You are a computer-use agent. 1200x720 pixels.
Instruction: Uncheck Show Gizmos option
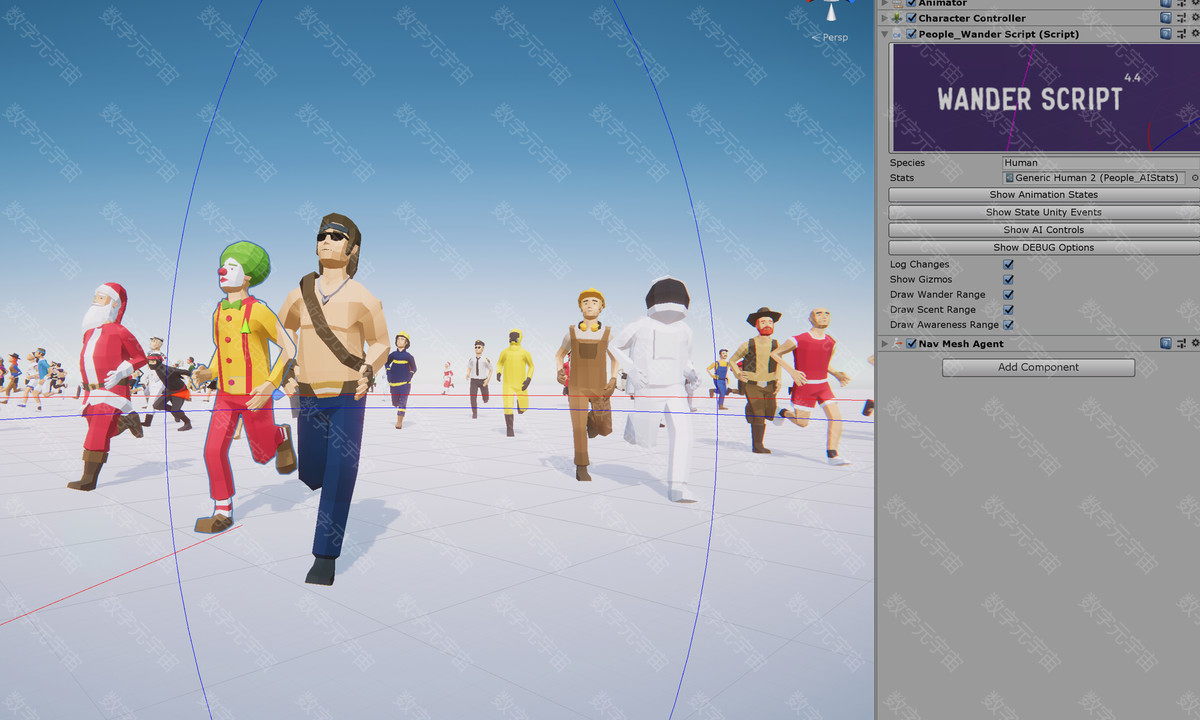[1008, 280]
